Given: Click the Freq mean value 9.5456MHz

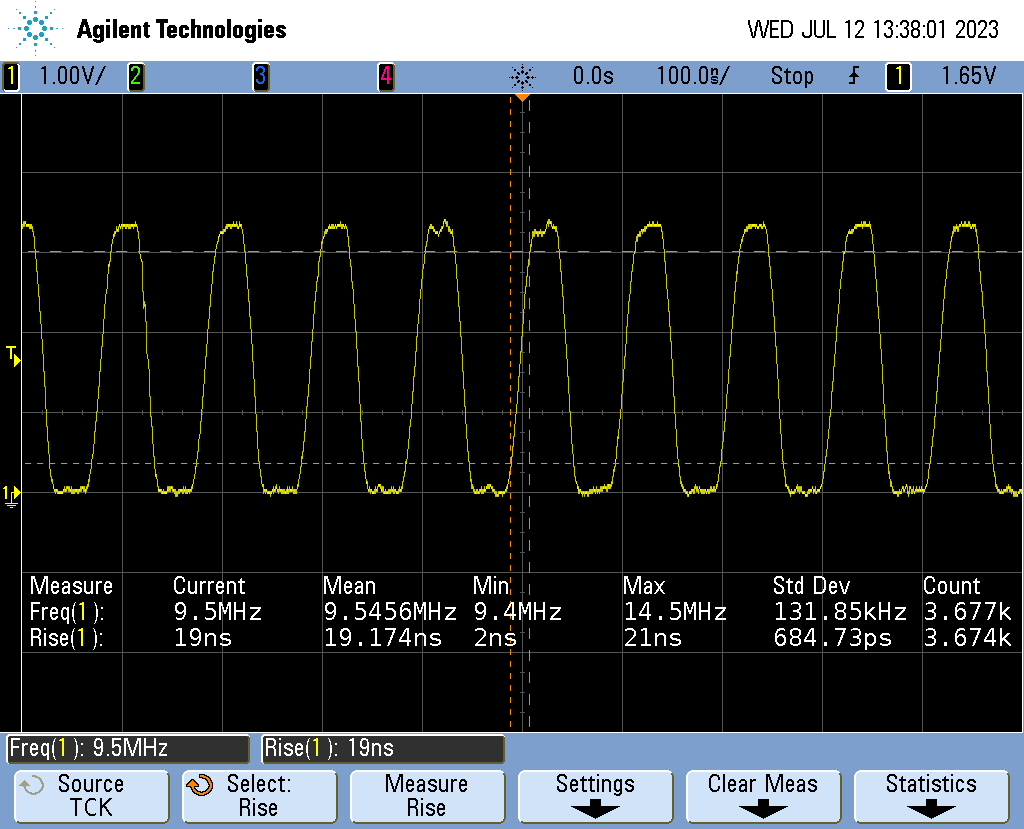Looking at the screenshot, I should (390, 612).
